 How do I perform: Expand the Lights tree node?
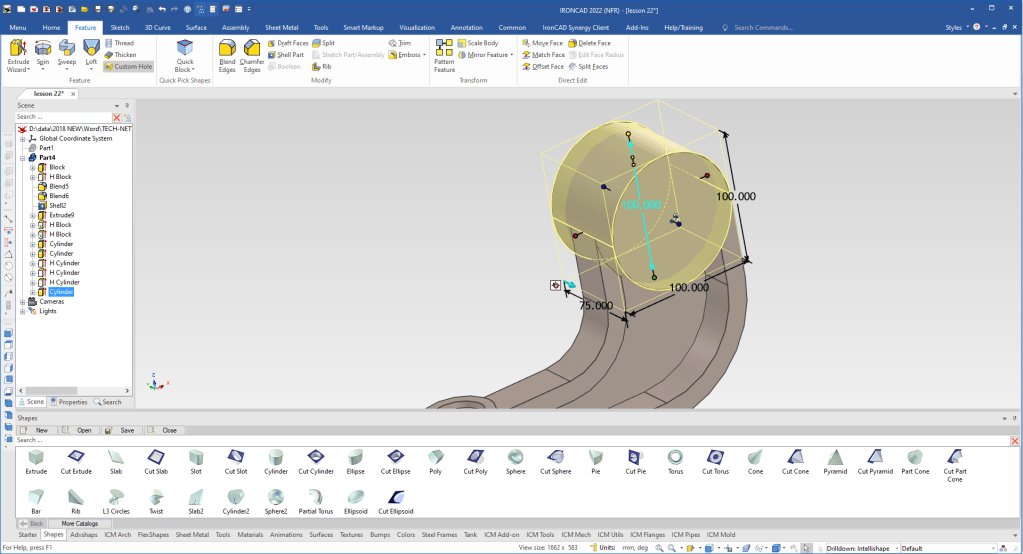click(x=22, y=311)
